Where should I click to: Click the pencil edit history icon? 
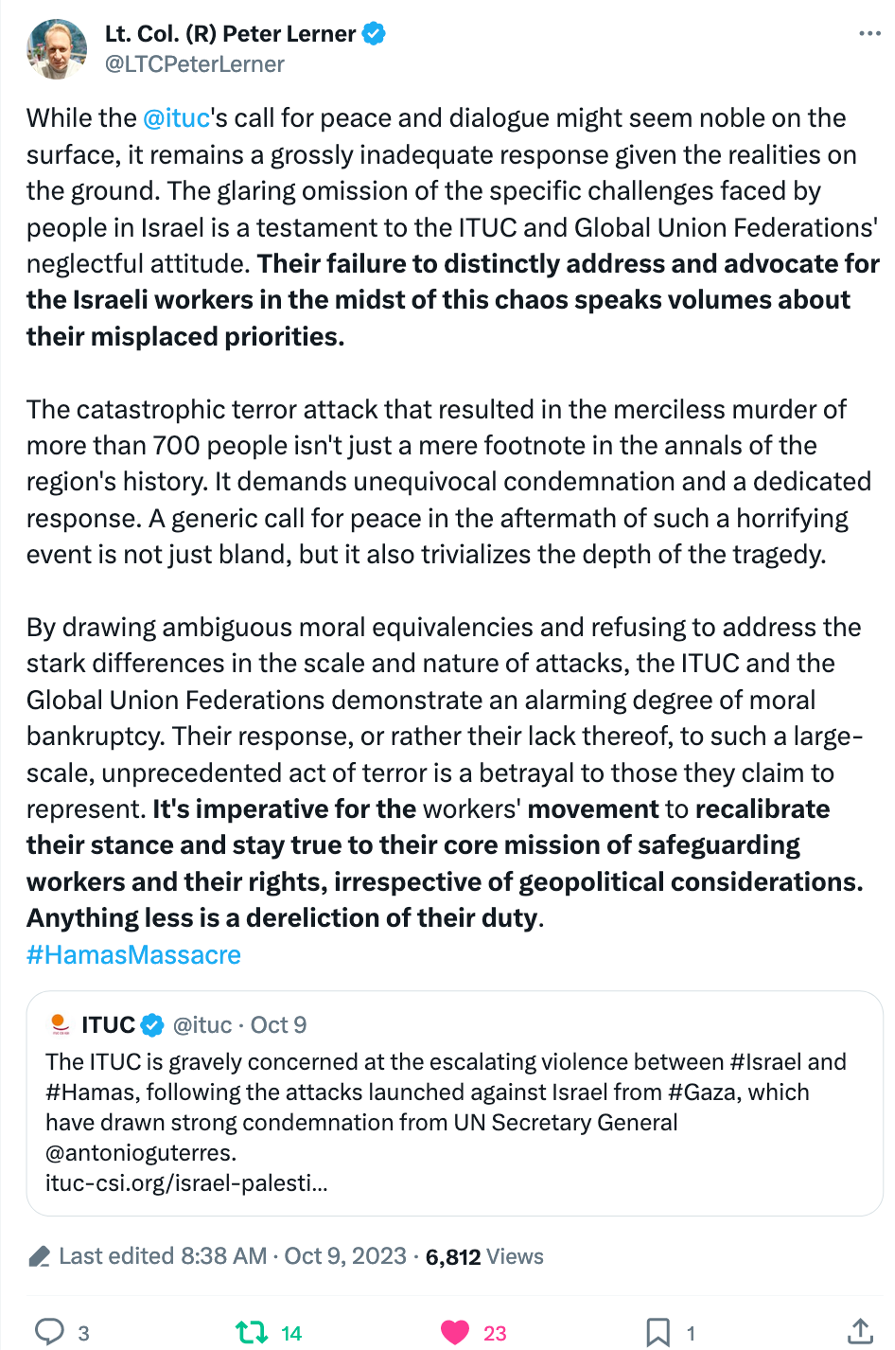point(41,1256)
